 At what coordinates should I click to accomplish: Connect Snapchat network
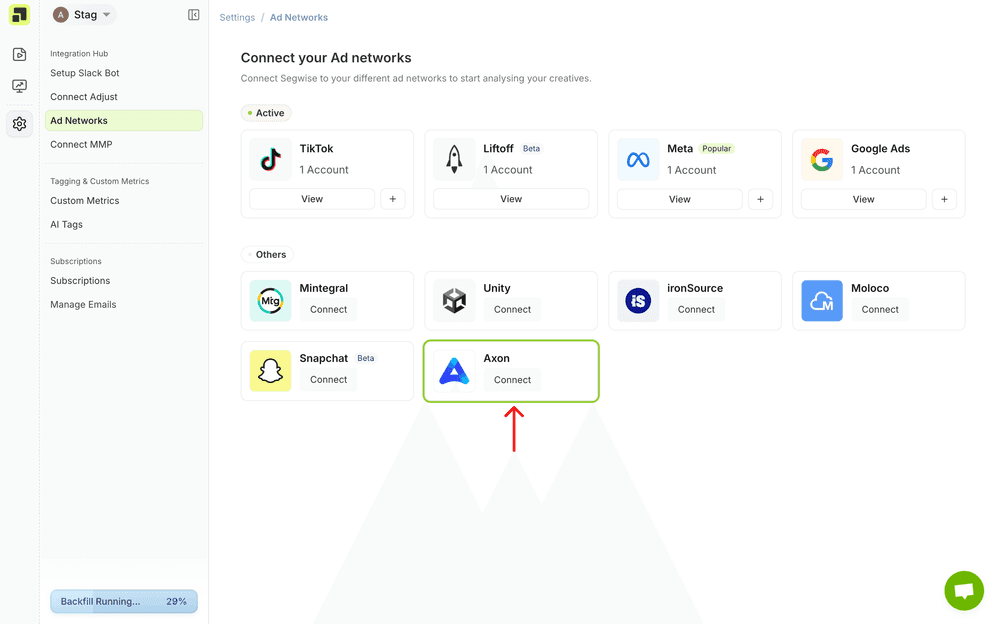click(x=328, y=380)
